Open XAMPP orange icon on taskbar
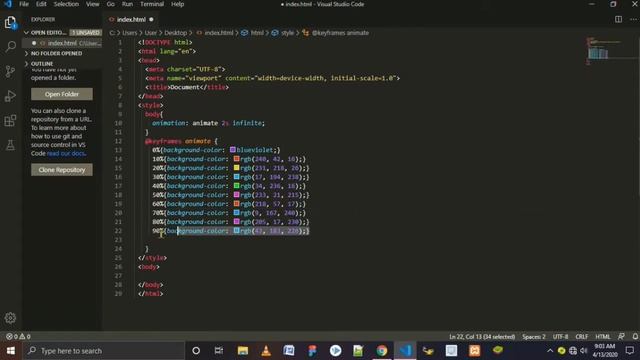This screenshot has width=640, height=360. pos(474,351)
